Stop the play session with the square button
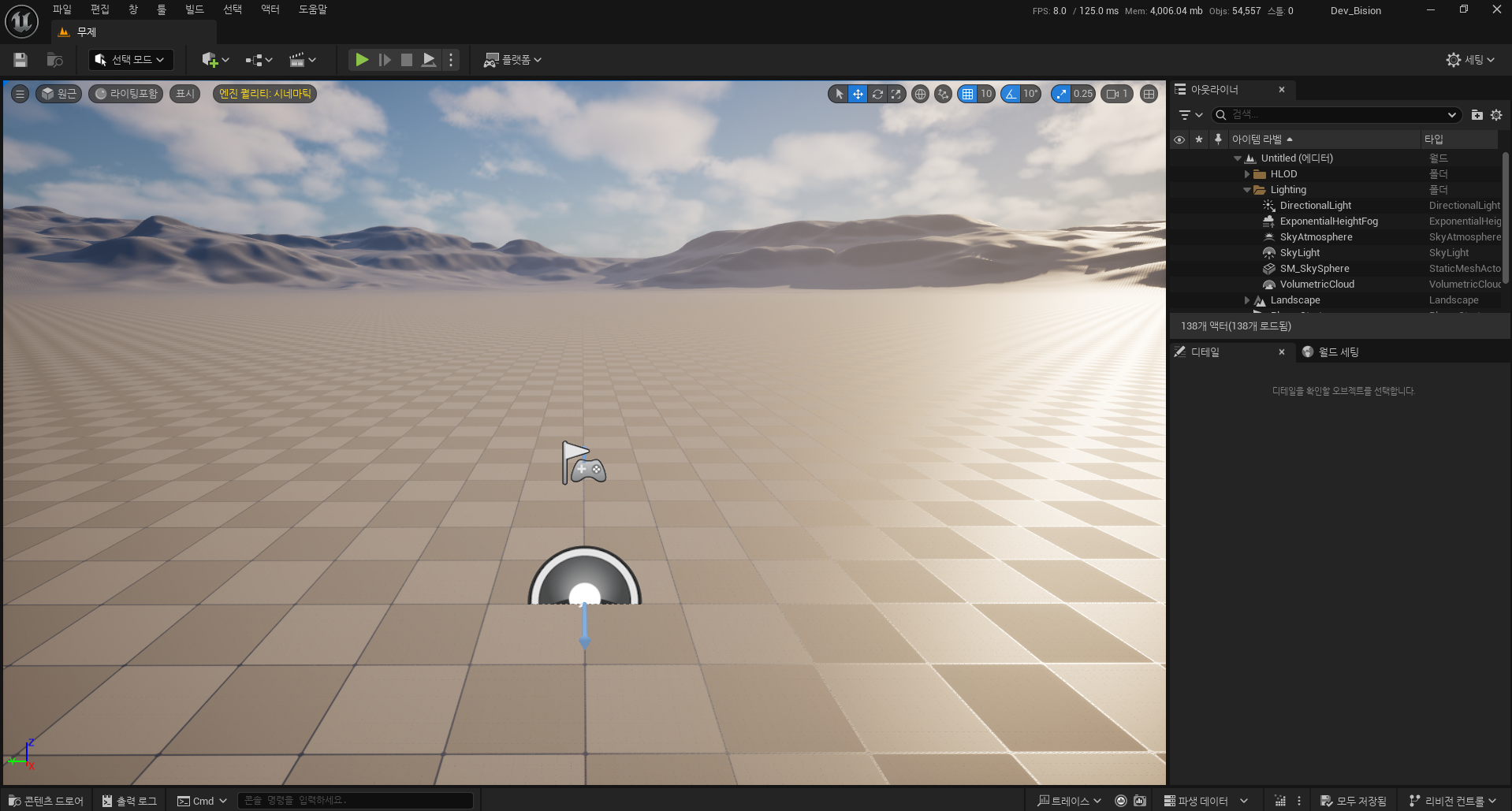This screenshot has height=811, width=1512. click(407, 60)
